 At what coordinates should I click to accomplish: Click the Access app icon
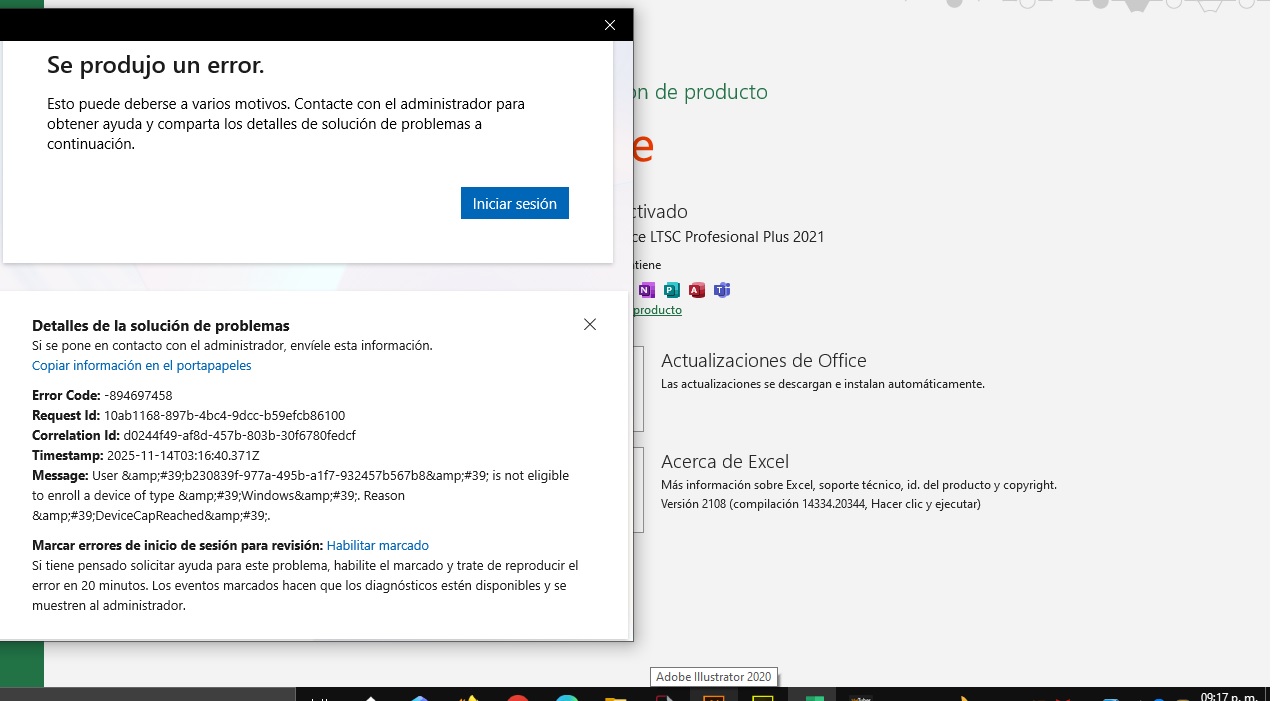[x=697, y=290]
